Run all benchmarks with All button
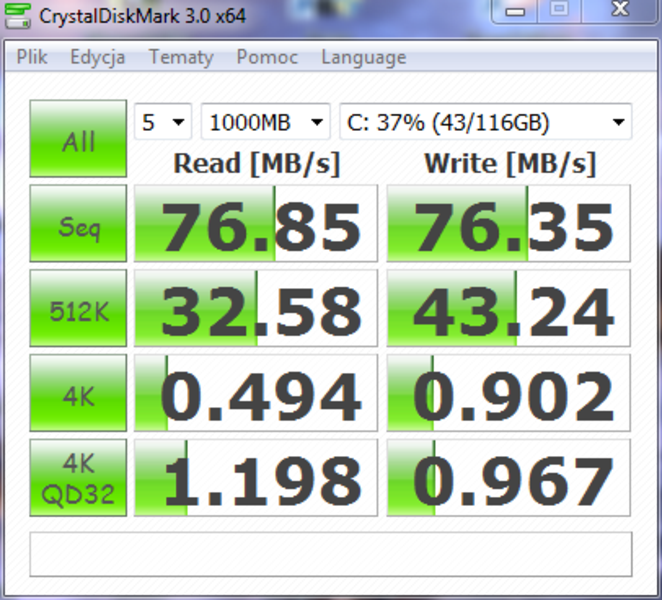 pyautogui.click(x=78, y=138)
